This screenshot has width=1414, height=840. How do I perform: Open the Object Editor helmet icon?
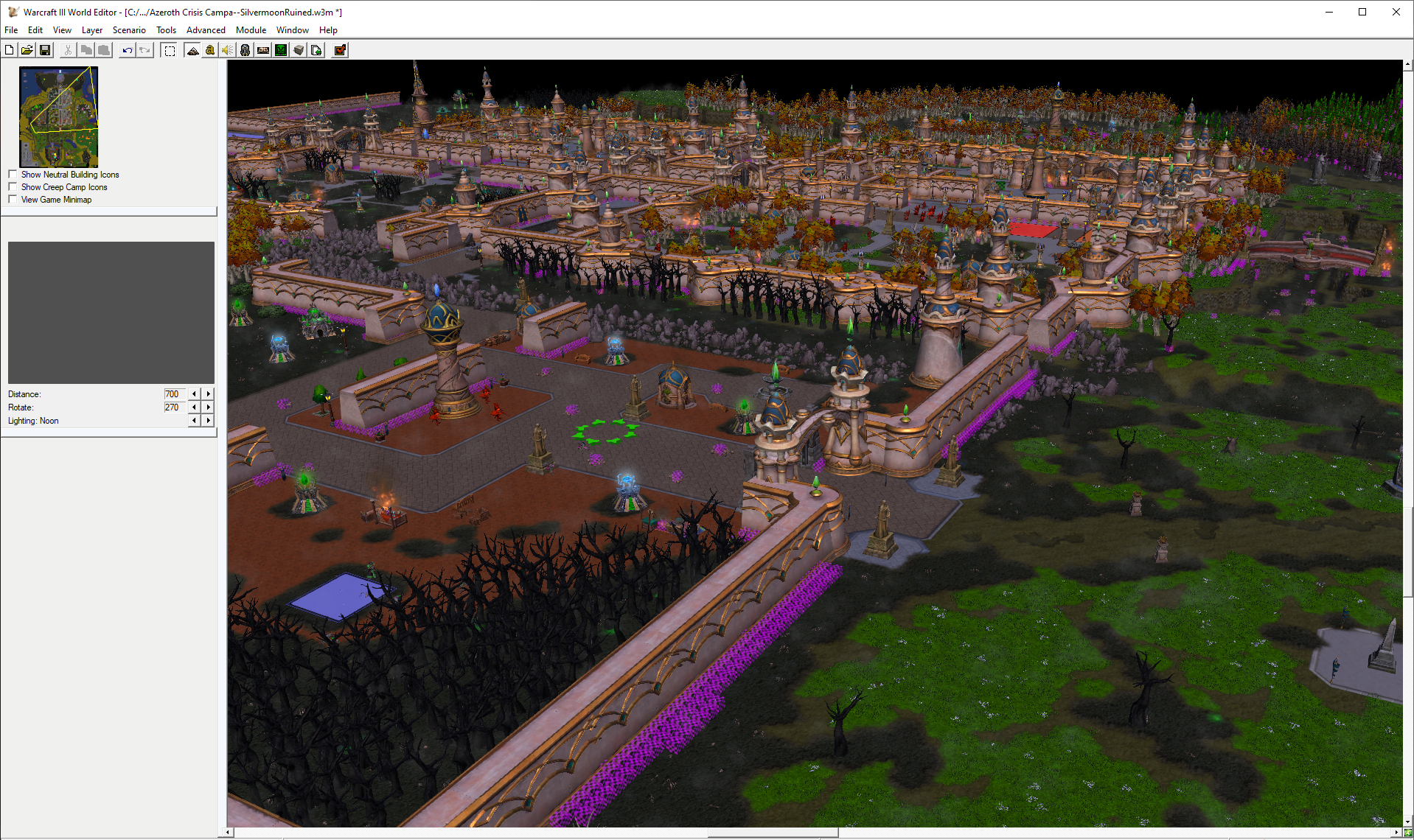point(245,50)
